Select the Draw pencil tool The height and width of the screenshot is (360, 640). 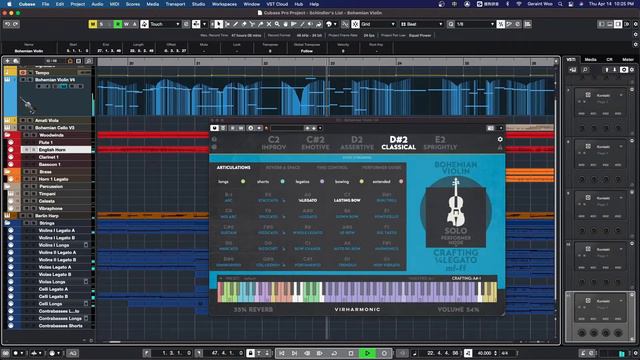click(x=236, y=24)
